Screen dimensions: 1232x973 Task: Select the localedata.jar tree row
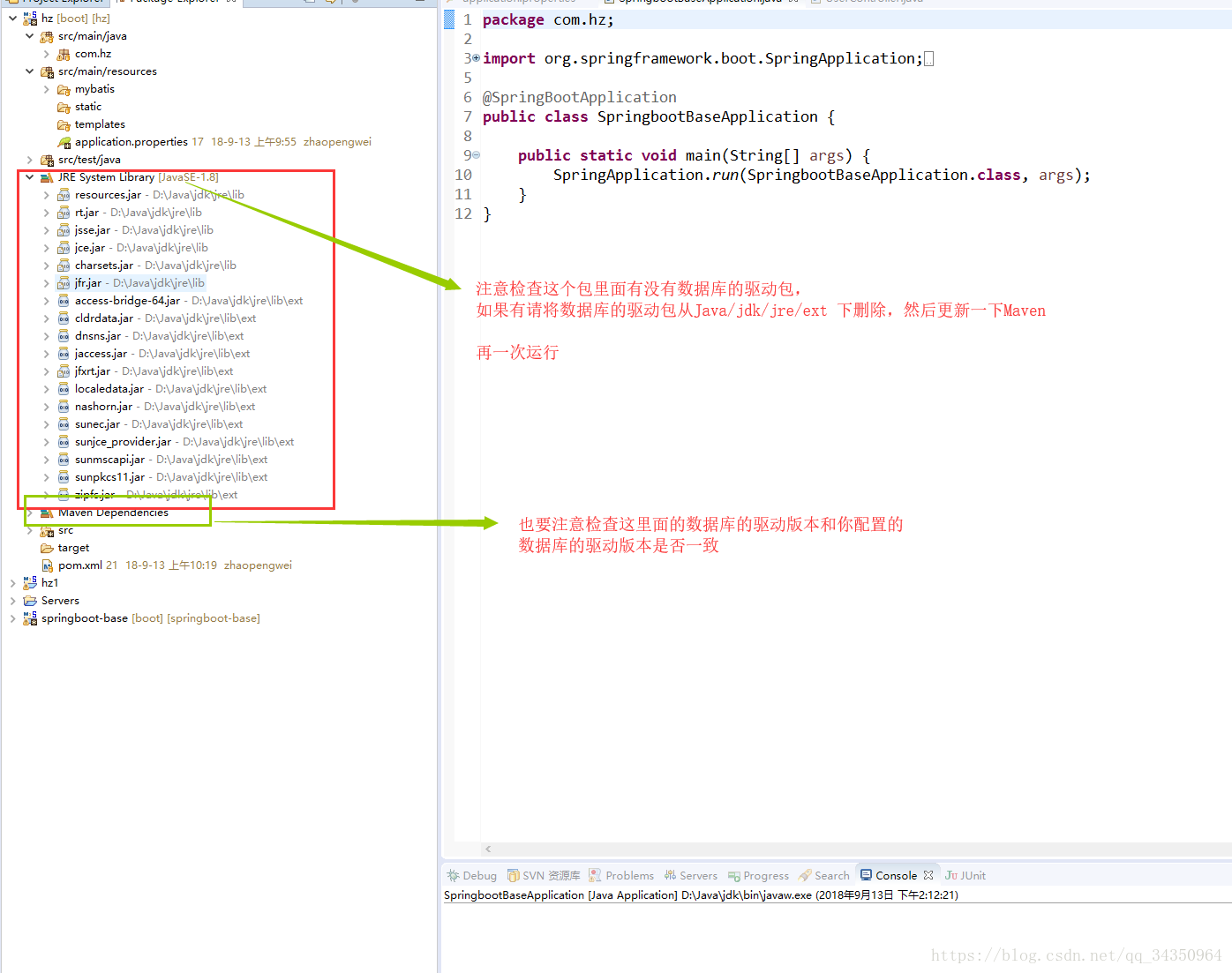coord(162,389)
